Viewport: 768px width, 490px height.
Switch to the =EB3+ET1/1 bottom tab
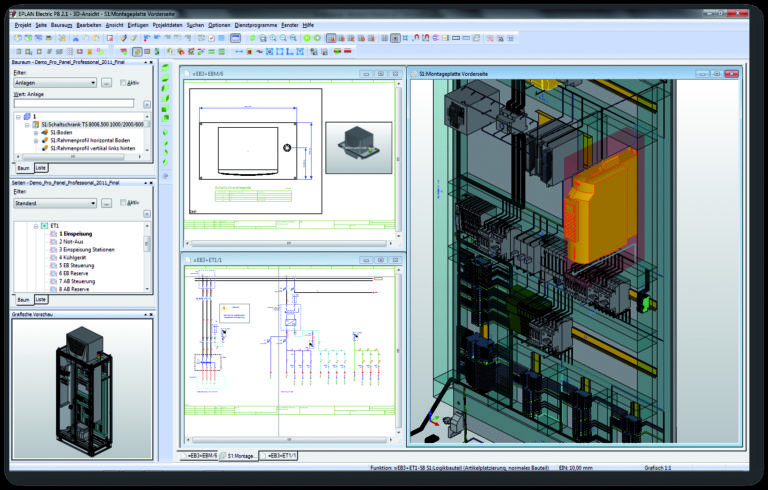278,456
